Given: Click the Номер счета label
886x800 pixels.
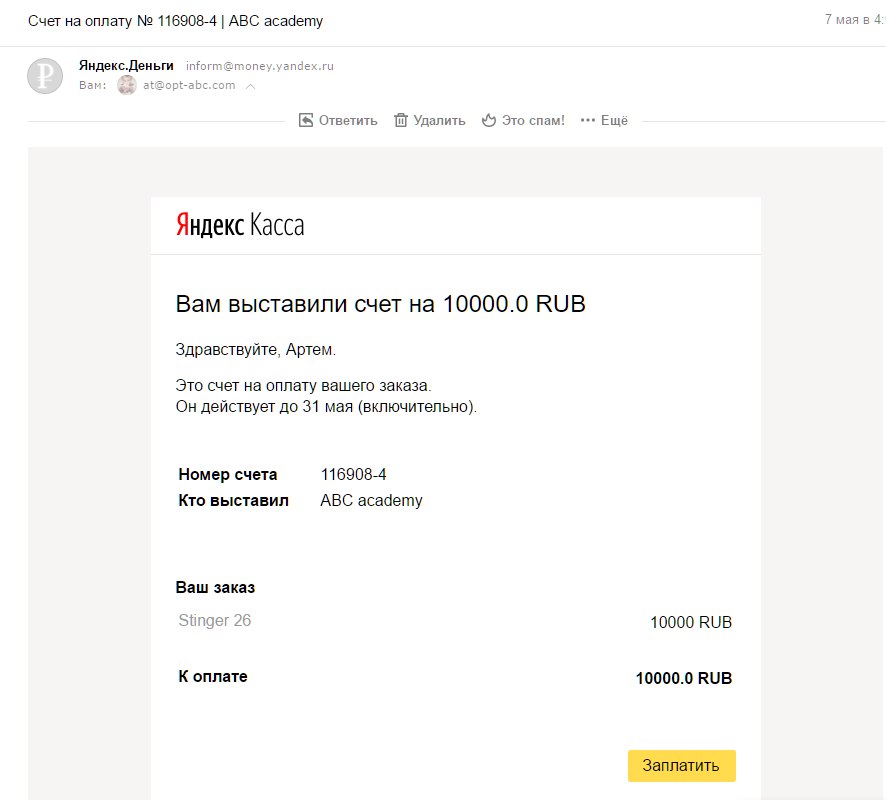Looking at the screenshot, I should tap(228, 475).
